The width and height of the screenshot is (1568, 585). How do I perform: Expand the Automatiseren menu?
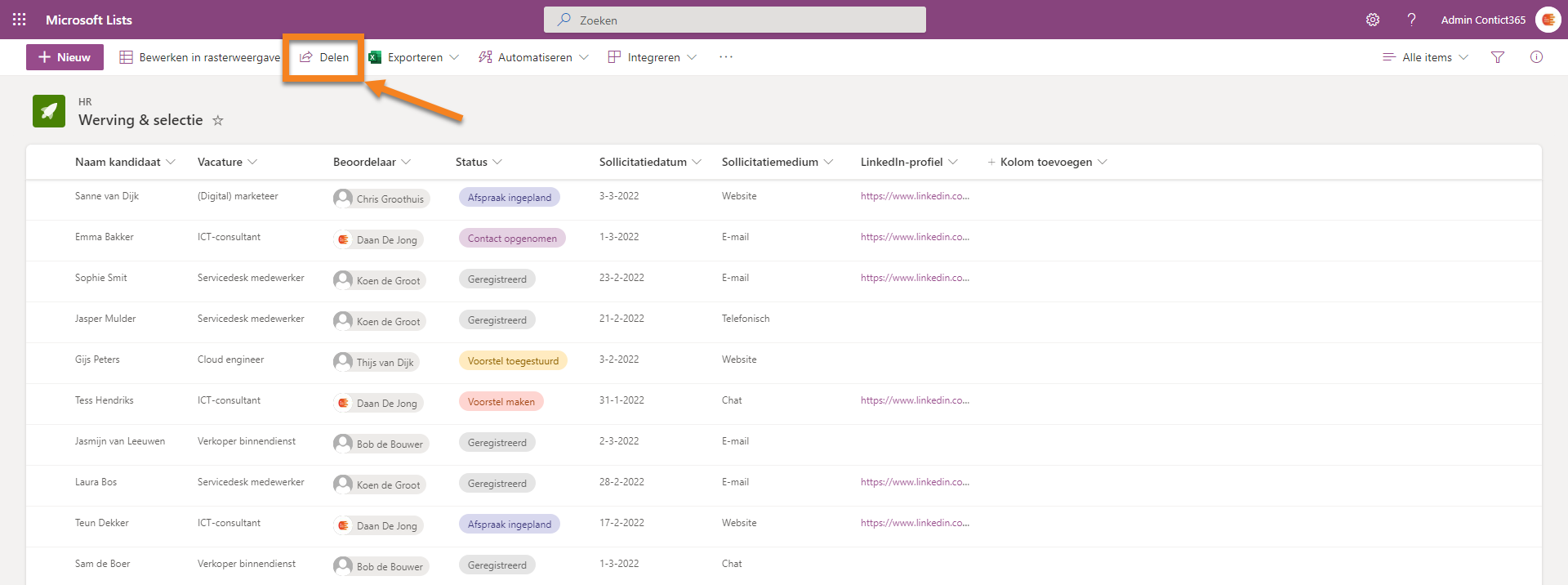[x=534, y=57]
